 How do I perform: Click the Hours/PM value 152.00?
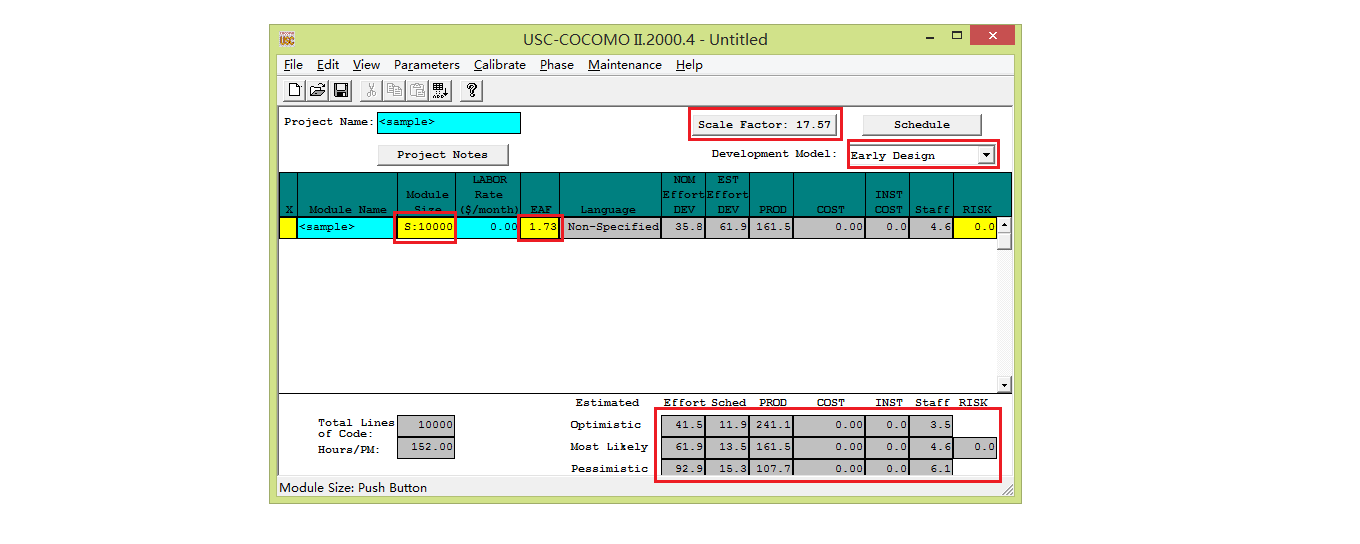click(426, 448)
